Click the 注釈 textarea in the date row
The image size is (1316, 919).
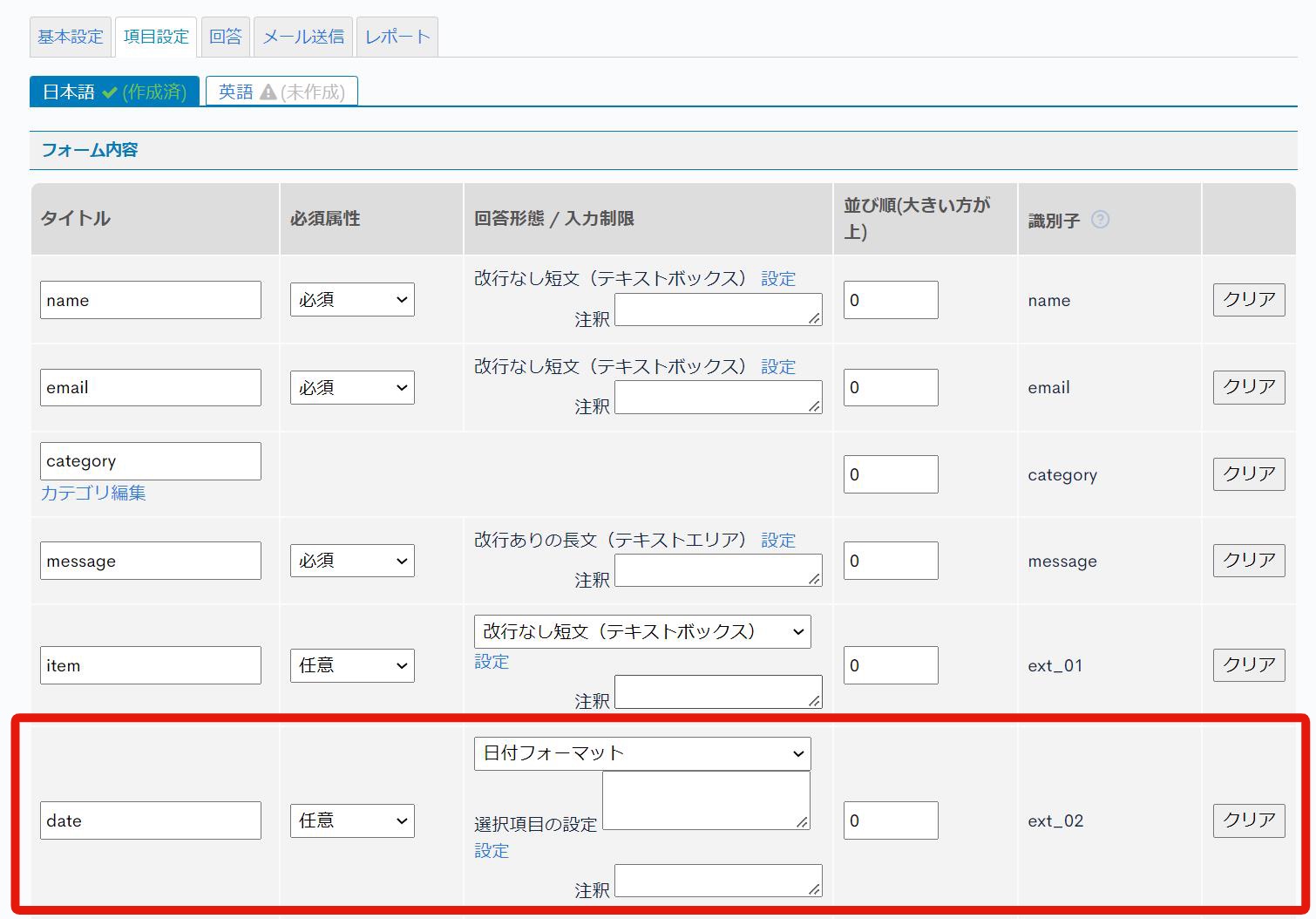click(718, 881)
